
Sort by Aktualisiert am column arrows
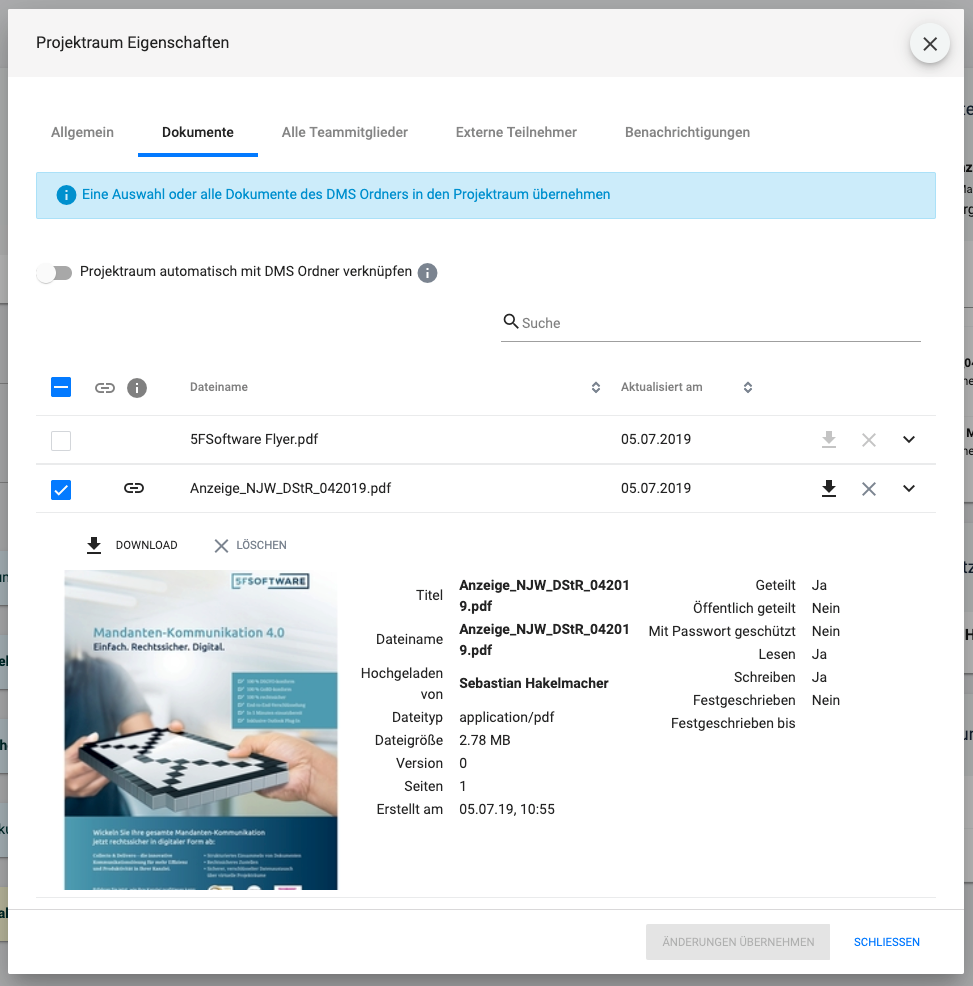(x=748, y=387)
